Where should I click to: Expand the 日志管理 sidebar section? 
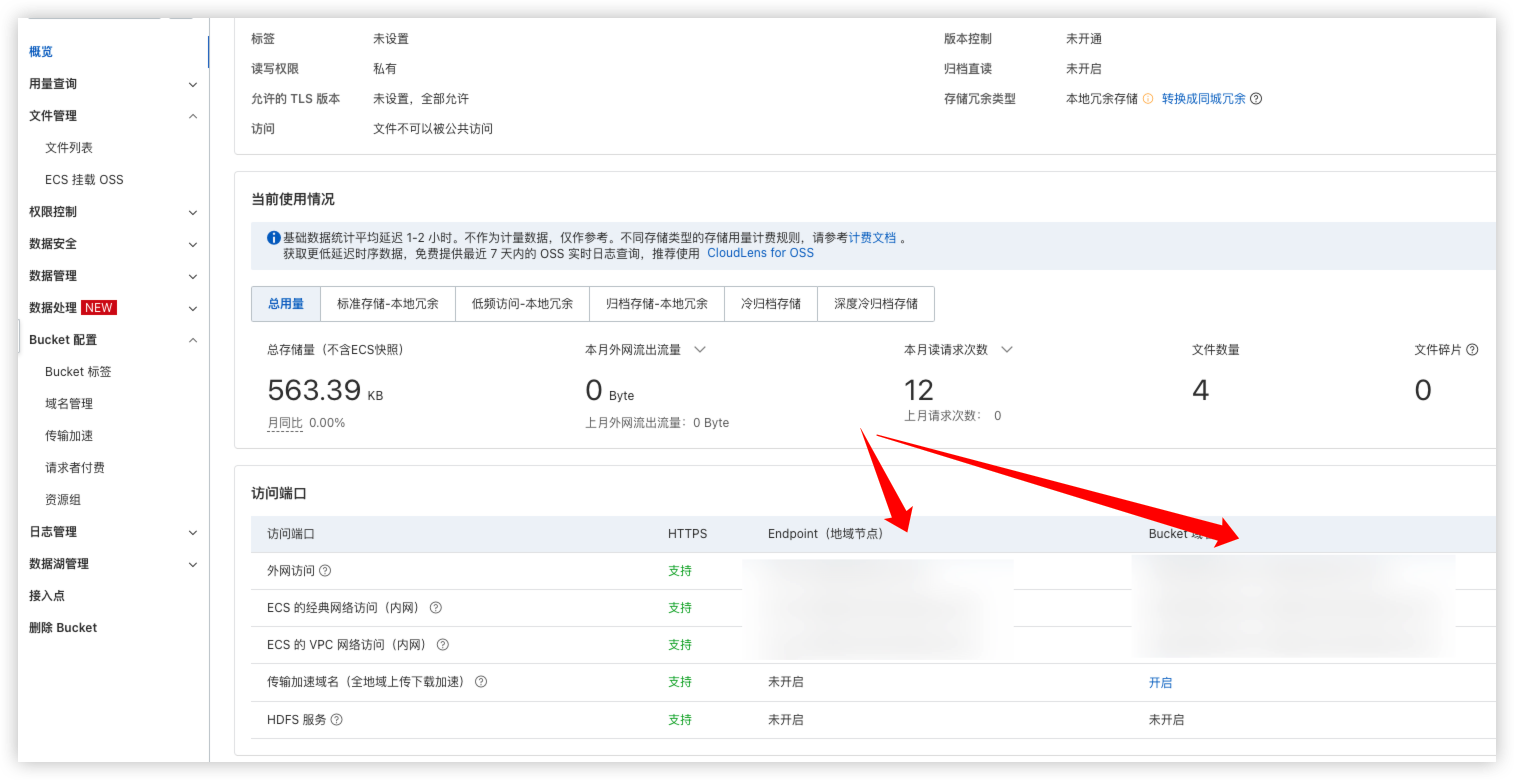pyautogui.click(x=113, y=532)
